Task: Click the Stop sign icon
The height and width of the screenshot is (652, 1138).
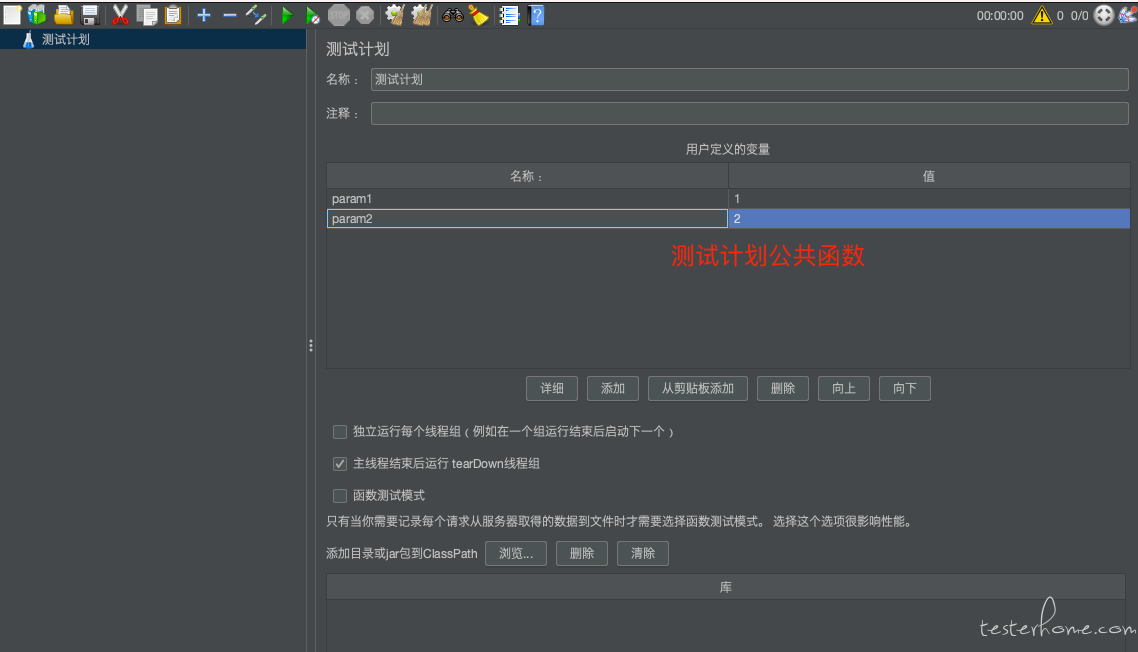Action: (x=339, y=15)
